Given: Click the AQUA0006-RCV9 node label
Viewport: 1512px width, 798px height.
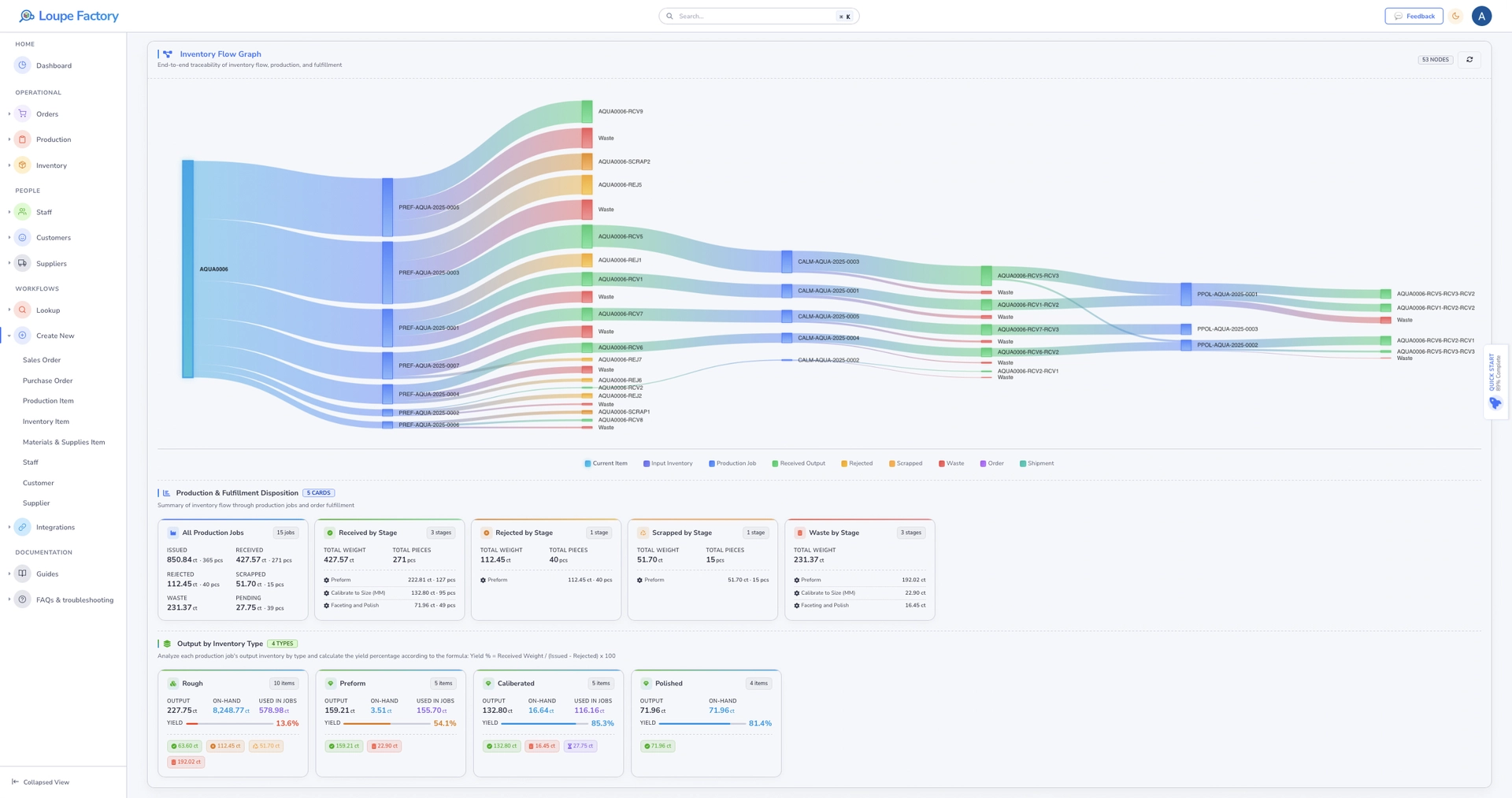Looking at the screenshot, I should pos(621,111).
